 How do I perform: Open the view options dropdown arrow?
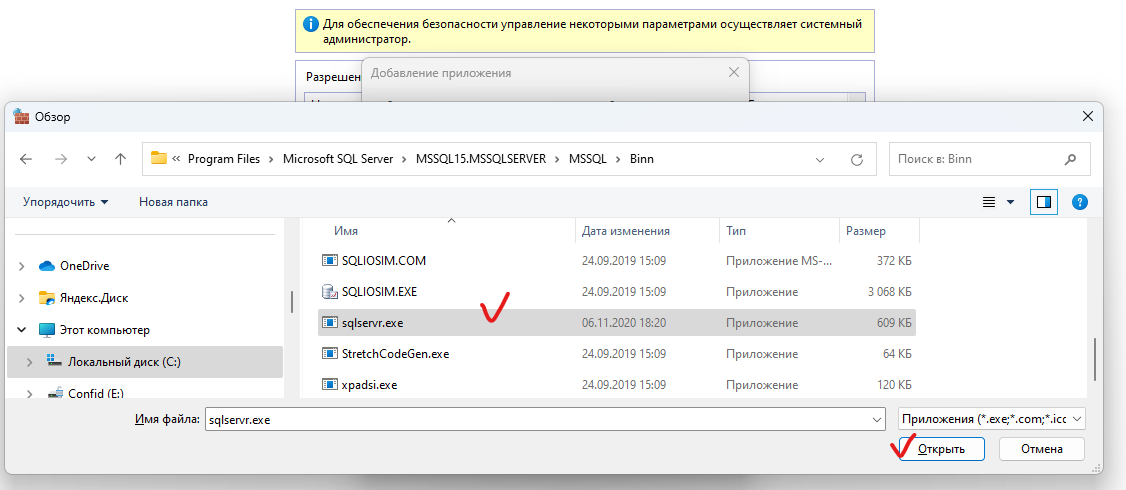1010,203
